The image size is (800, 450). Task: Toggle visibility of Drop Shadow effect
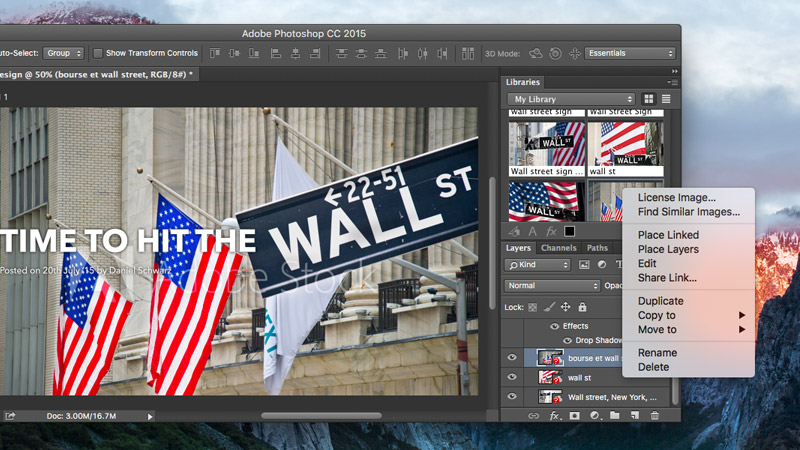pos(566,341)
